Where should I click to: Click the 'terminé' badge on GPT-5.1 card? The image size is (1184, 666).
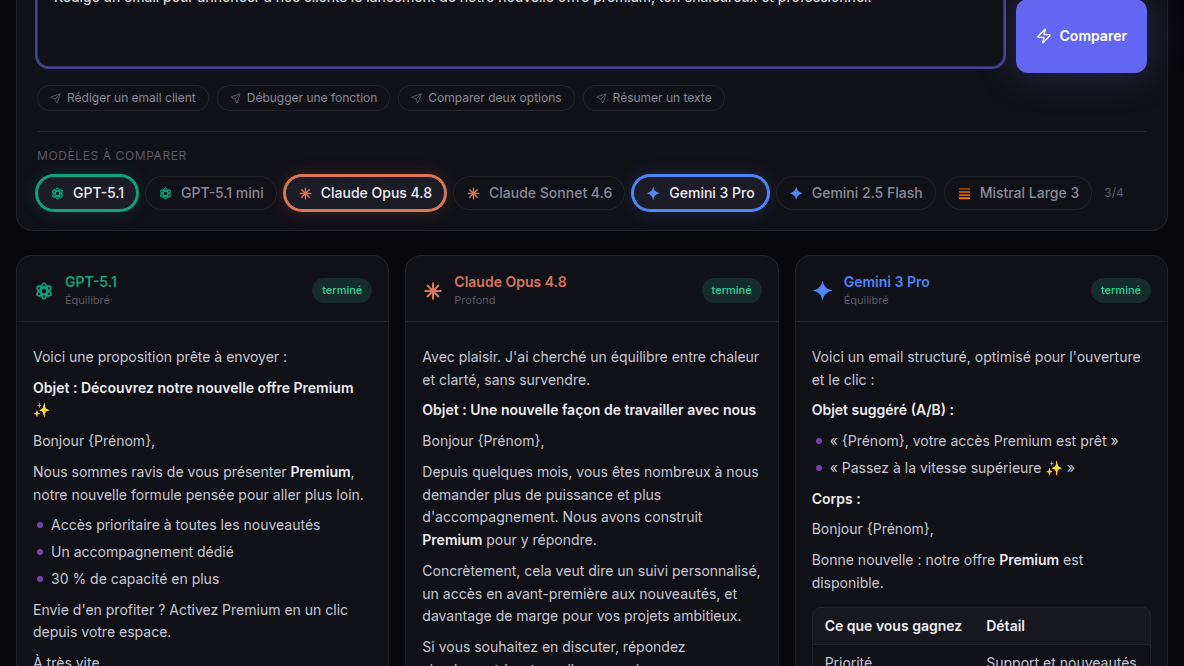(342, 290)
